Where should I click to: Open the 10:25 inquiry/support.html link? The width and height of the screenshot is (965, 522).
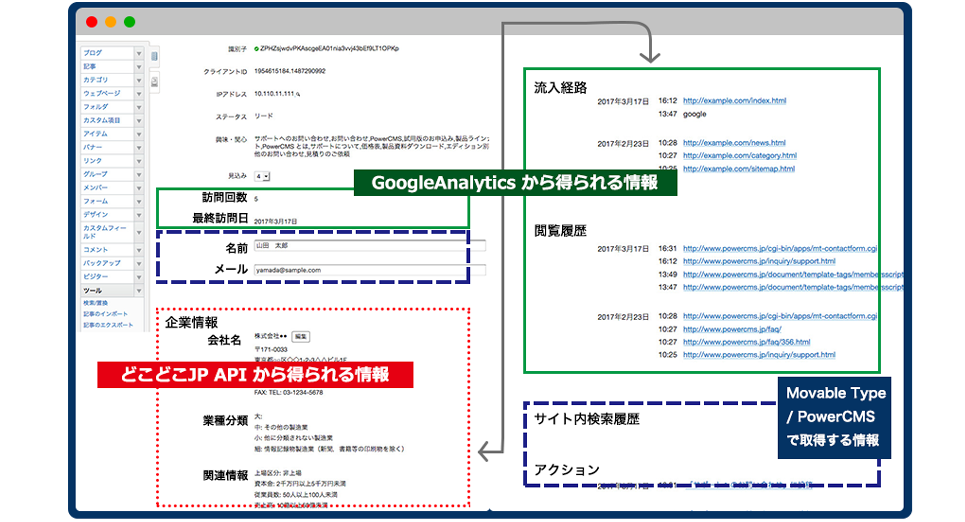(x=759, y=355)
